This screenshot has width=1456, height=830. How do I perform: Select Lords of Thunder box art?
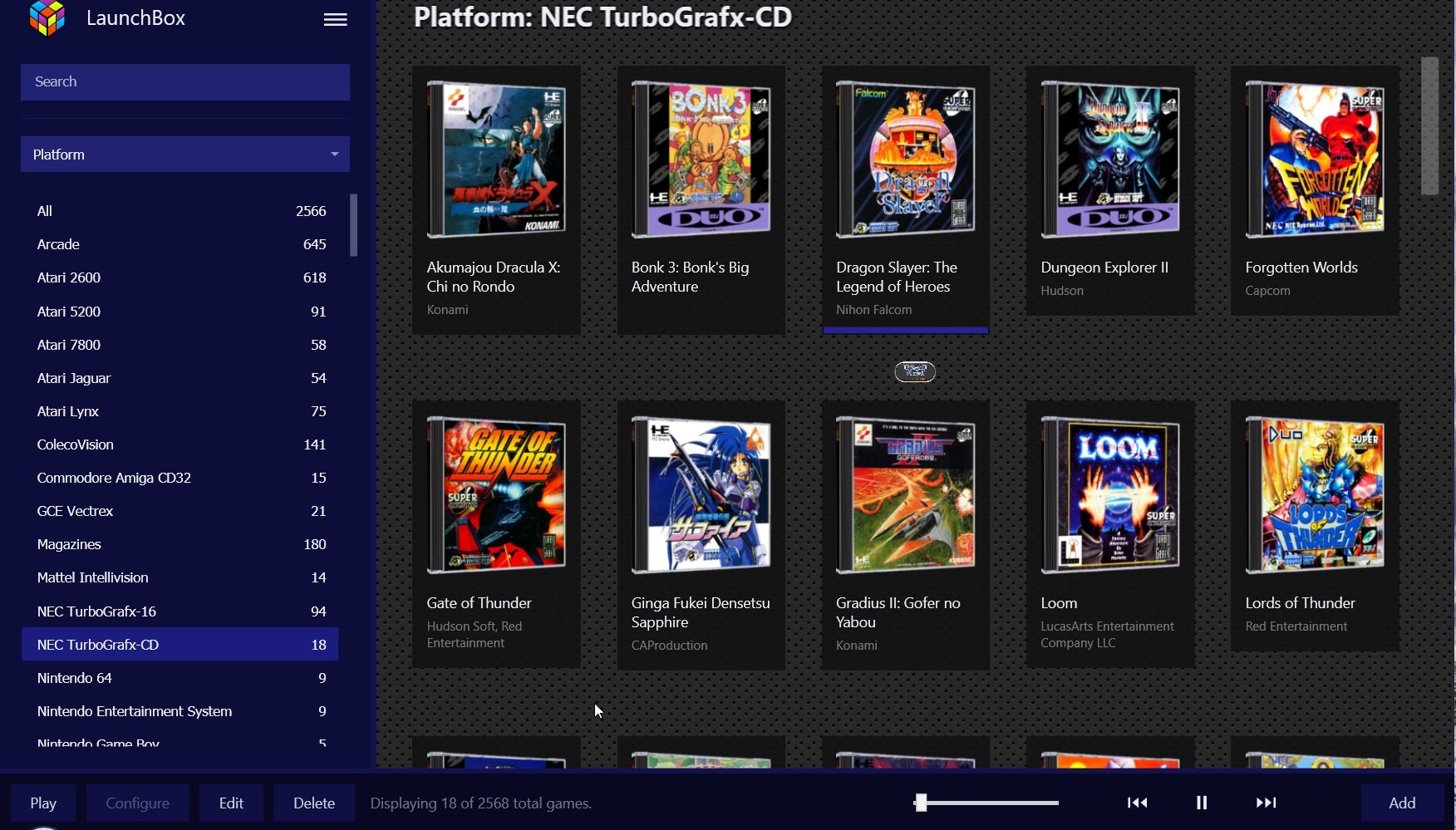point(1314,495)
